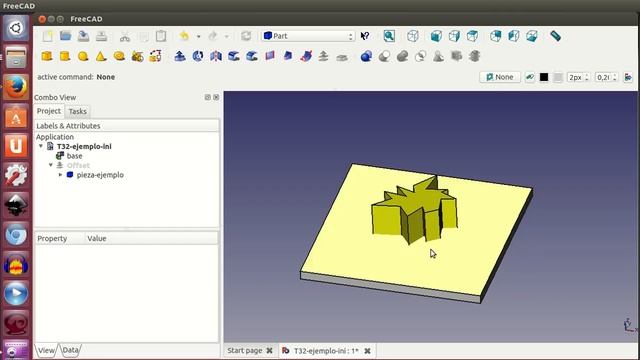Create a Torus primitive

[x=119, y=56]
